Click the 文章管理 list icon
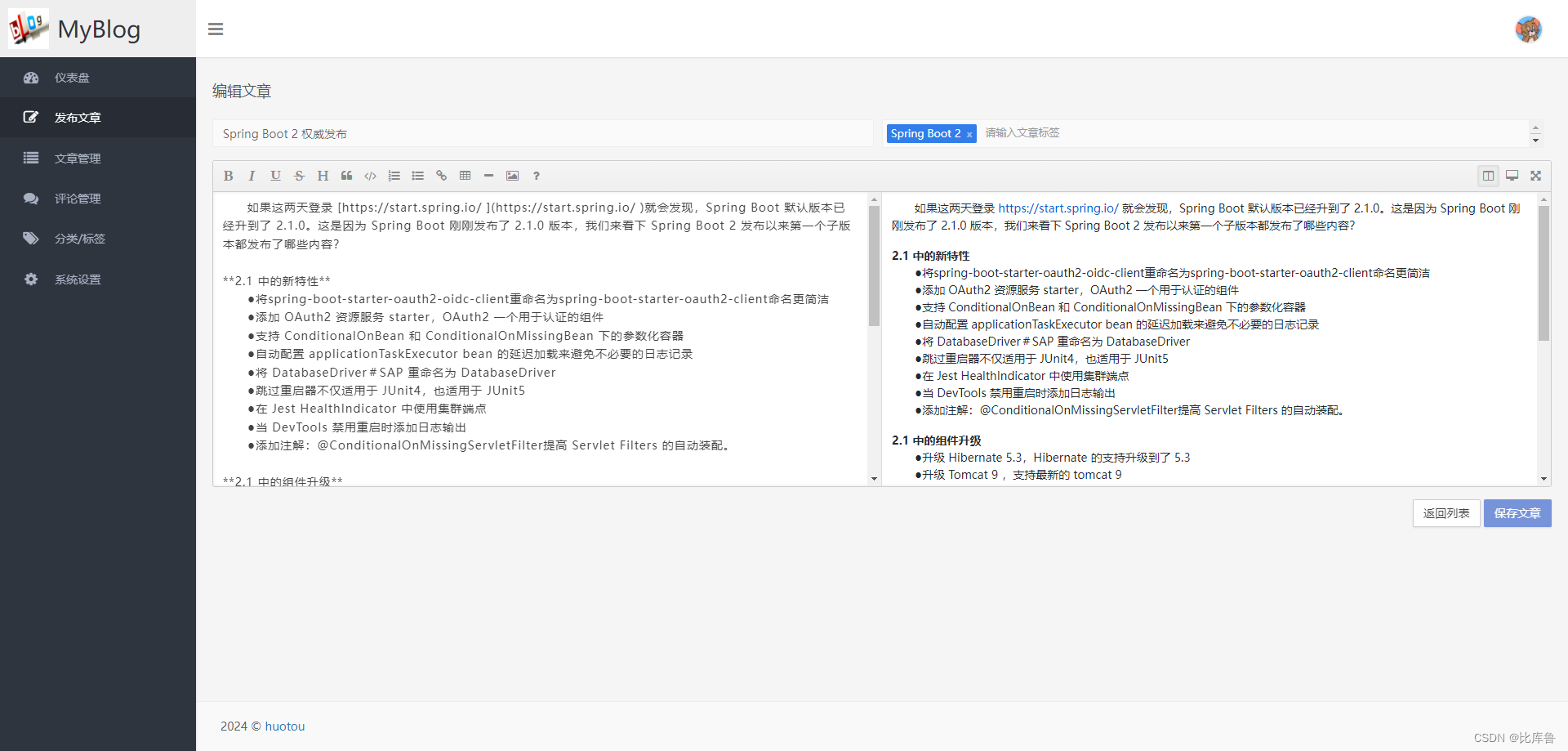Image resolution: width=1568 pixels, height=751 pixels. 31,158
